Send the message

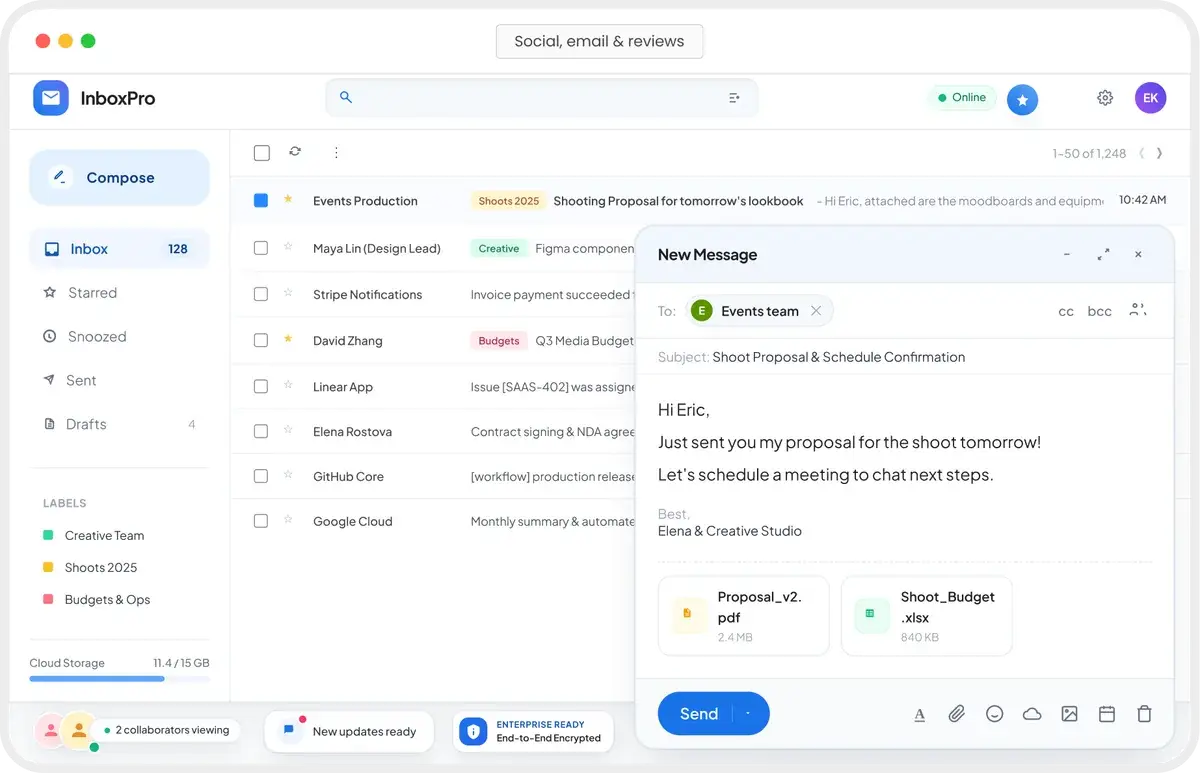698,714
